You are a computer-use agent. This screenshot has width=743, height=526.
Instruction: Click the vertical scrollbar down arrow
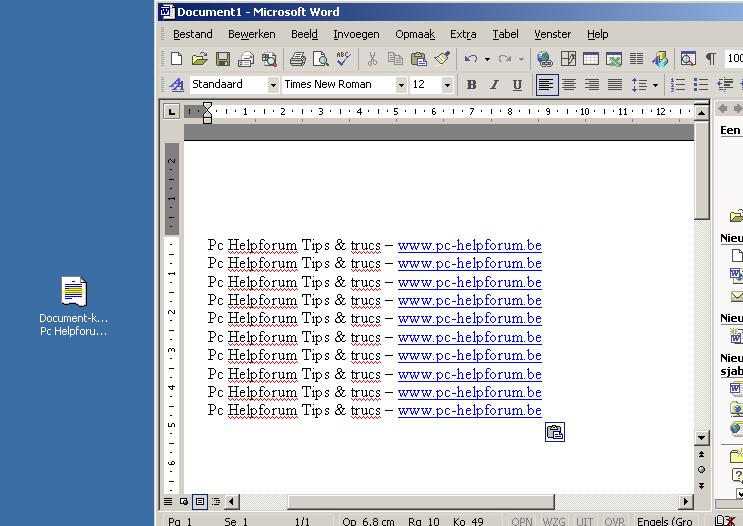click(x=701, y=437)
